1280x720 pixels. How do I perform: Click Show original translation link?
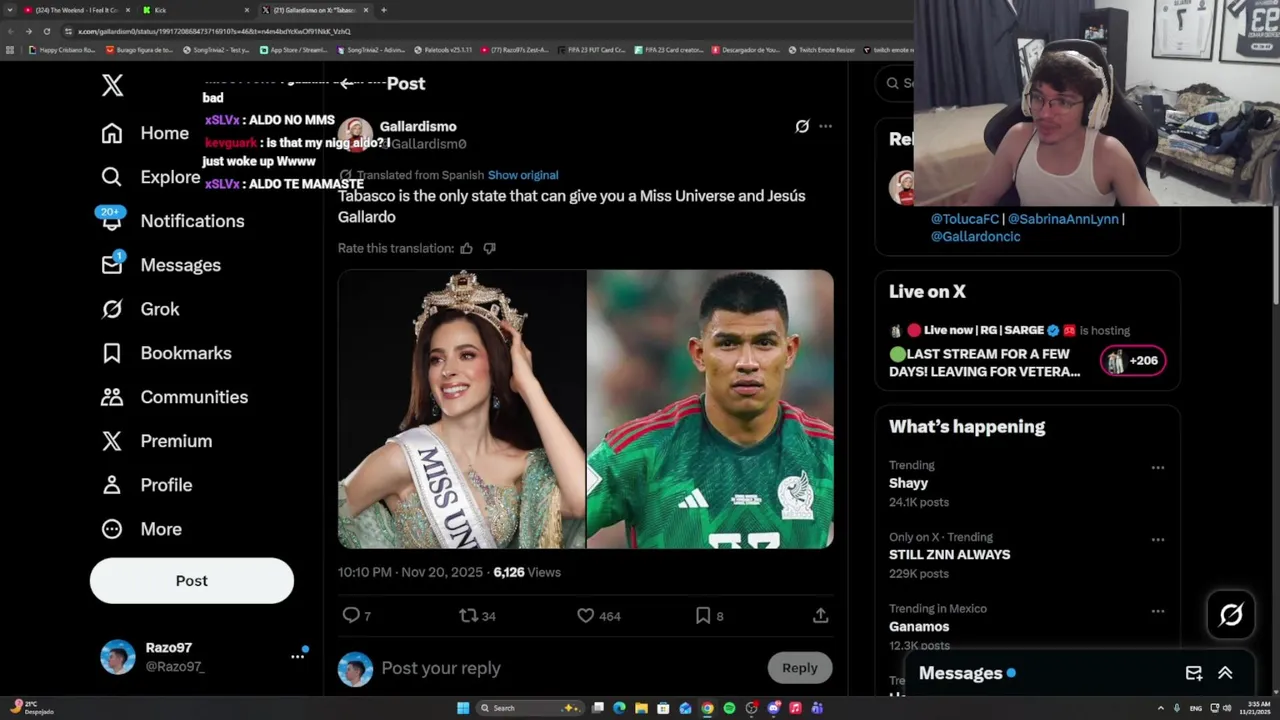523,175
